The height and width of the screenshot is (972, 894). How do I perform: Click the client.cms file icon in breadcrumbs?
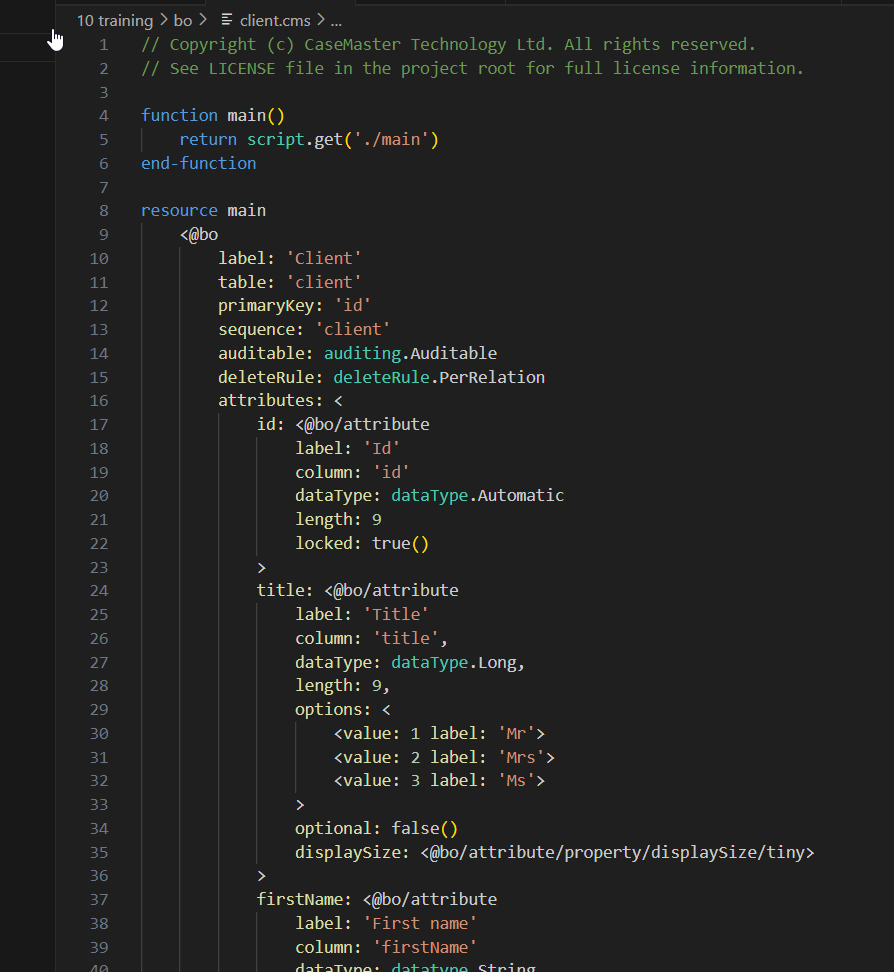[x=227, y=20]
